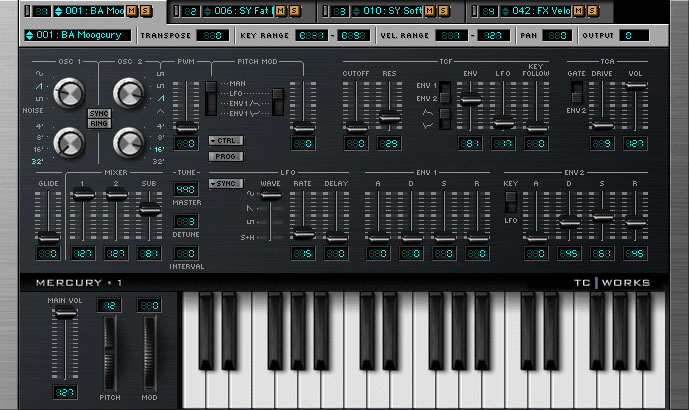Viewport: 689px width, 410px height.
Task: Switch to the 006: SY Fat part tab
Action: pos(242,11)
